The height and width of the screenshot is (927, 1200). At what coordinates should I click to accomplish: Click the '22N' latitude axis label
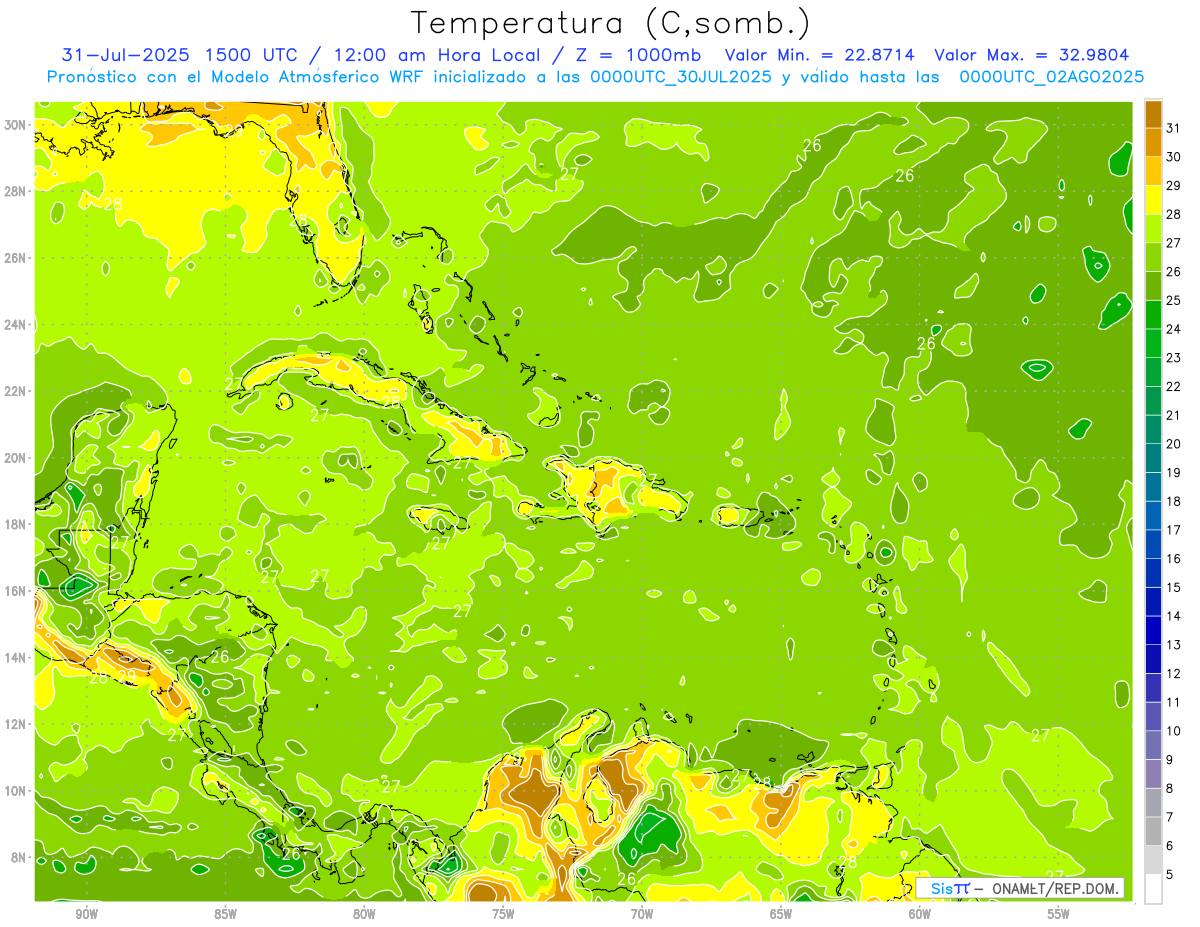point(15,391)
